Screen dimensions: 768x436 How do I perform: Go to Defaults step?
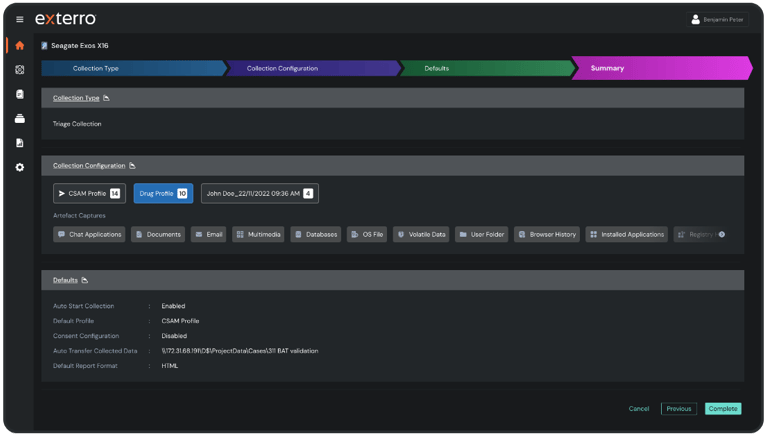tap(487, 69)
